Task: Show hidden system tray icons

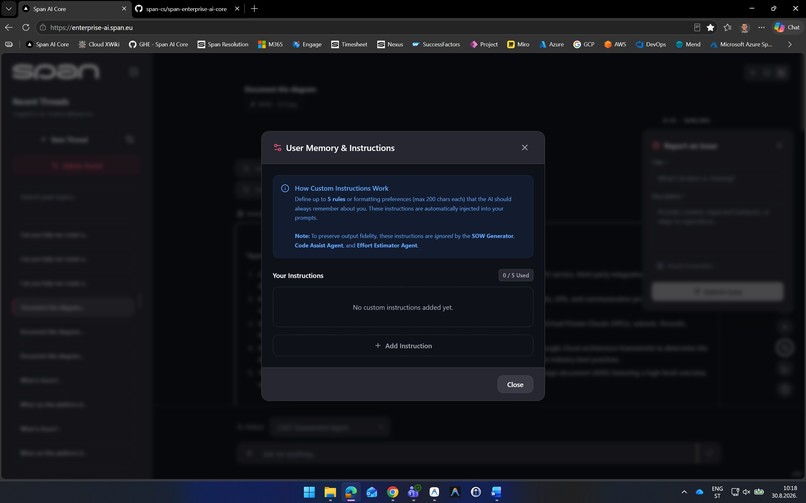Action: click(684, 492)
